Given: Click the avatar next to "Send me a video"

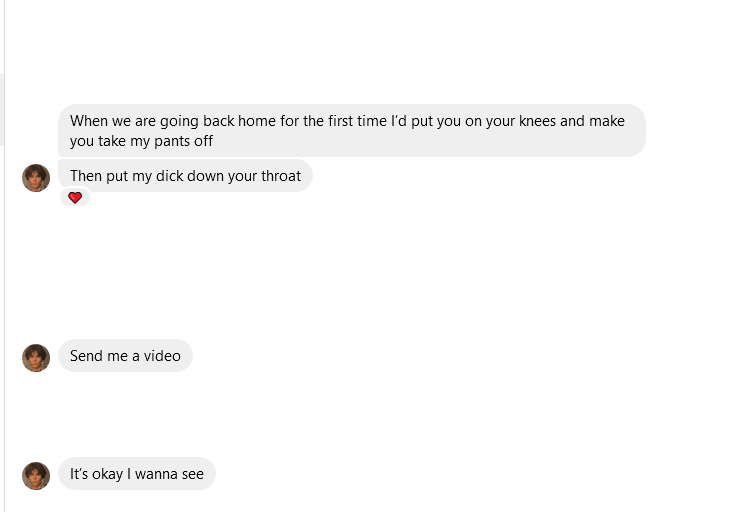Looking at the screenshot, I should (x=36, y=358).
